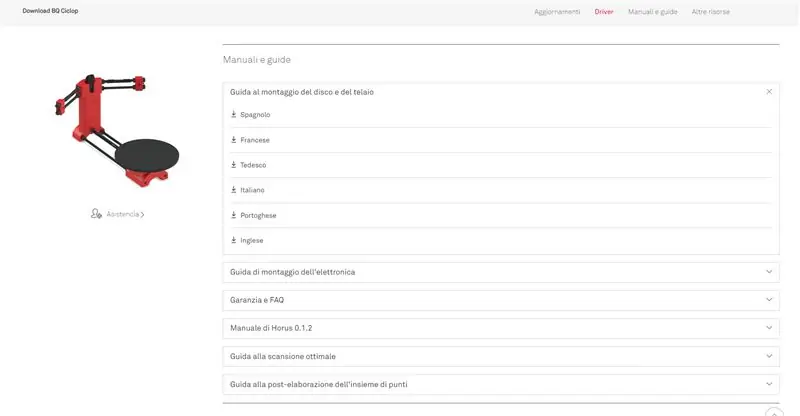This screenshot has width=800, height=416.
Task: Open the Altre risorse tab
Action: click(711, 12)
